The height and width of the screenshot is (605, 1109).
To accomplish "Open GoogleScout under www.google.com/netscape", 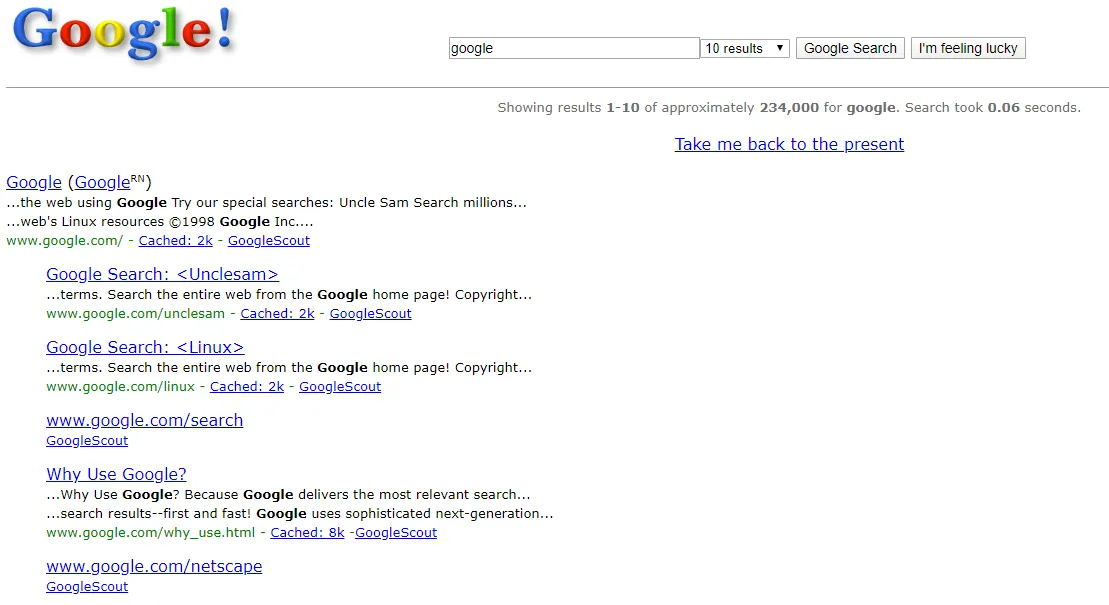I will (87, 587).
